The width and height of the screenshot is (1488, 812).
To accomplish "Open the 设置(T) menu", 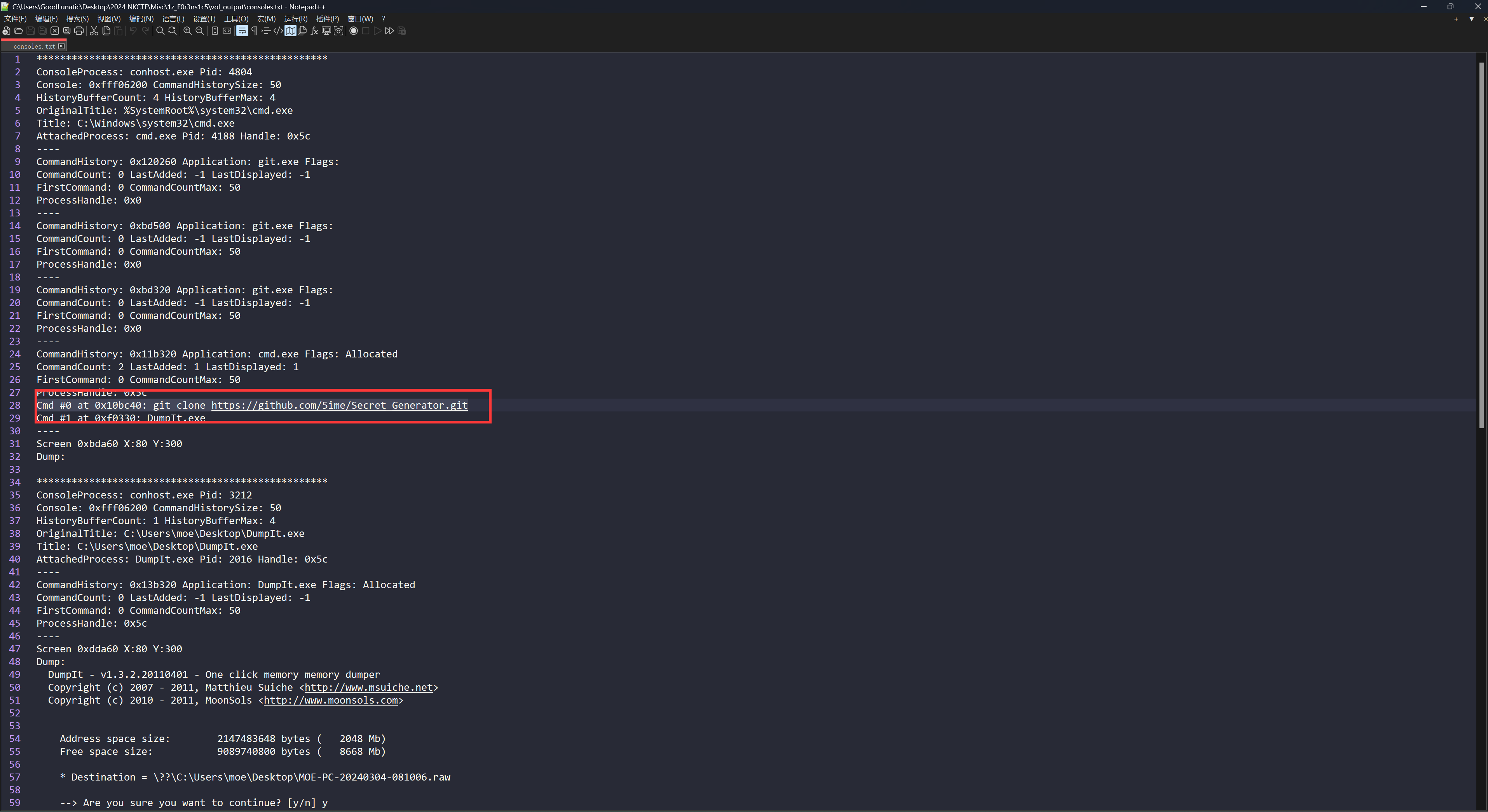I will (204, 19).
